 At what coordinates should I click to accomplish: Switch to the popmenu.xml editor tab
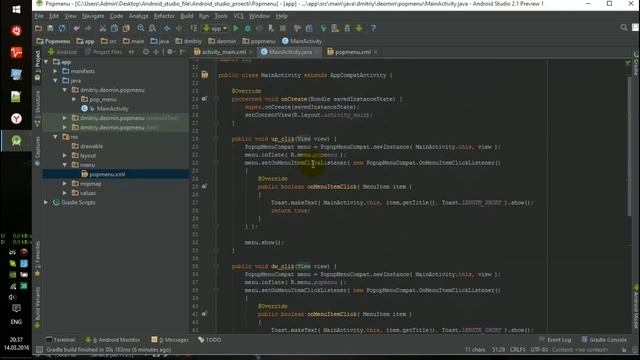tap(352, 52)
